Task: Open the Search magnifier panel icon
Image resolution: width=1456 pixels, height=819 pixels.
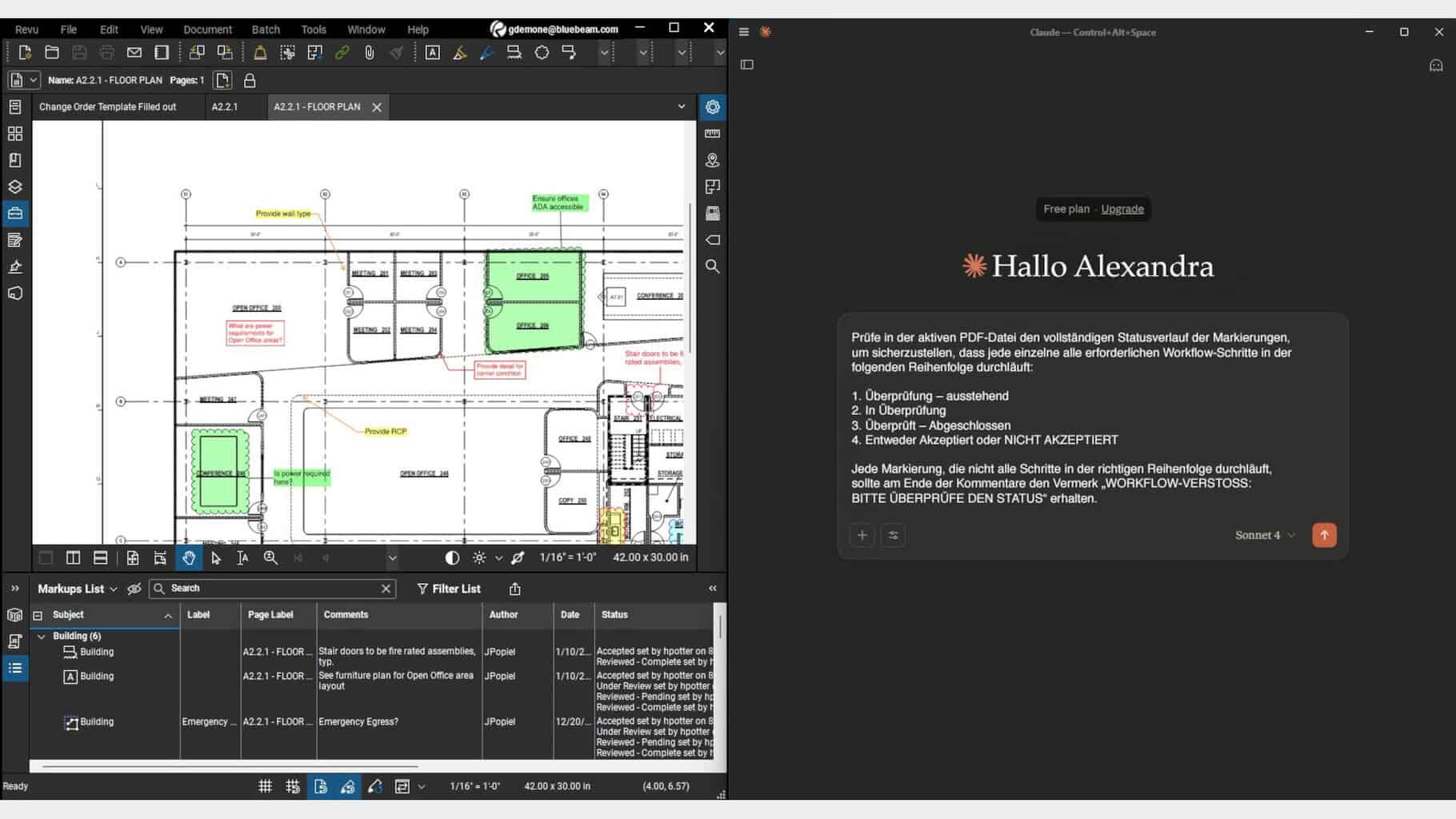Action: click(x=712, y=266)
